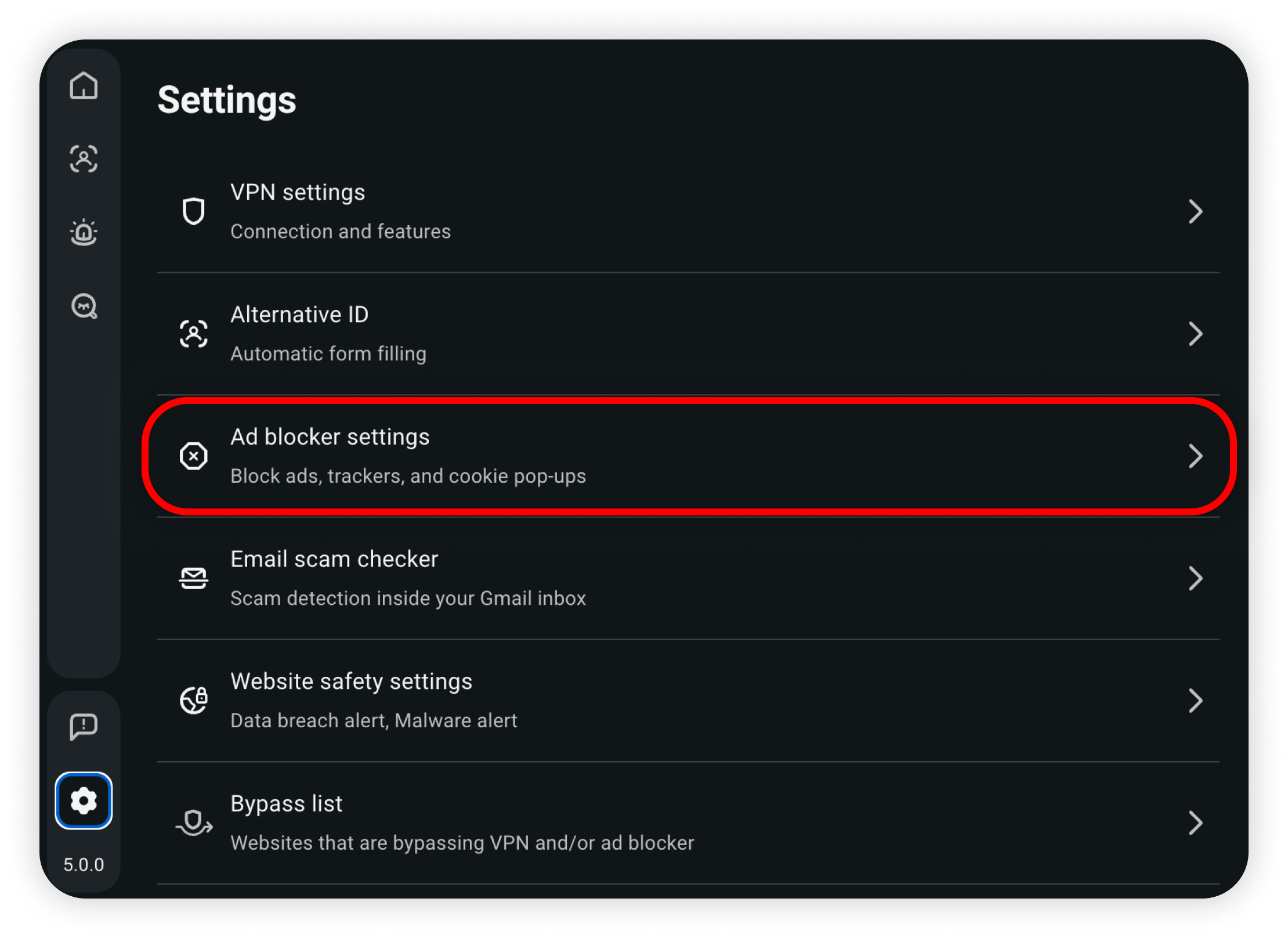Click the Bypass list shield arrow icon
This screenshot has width=1288, height=938.
pos(194,822)
